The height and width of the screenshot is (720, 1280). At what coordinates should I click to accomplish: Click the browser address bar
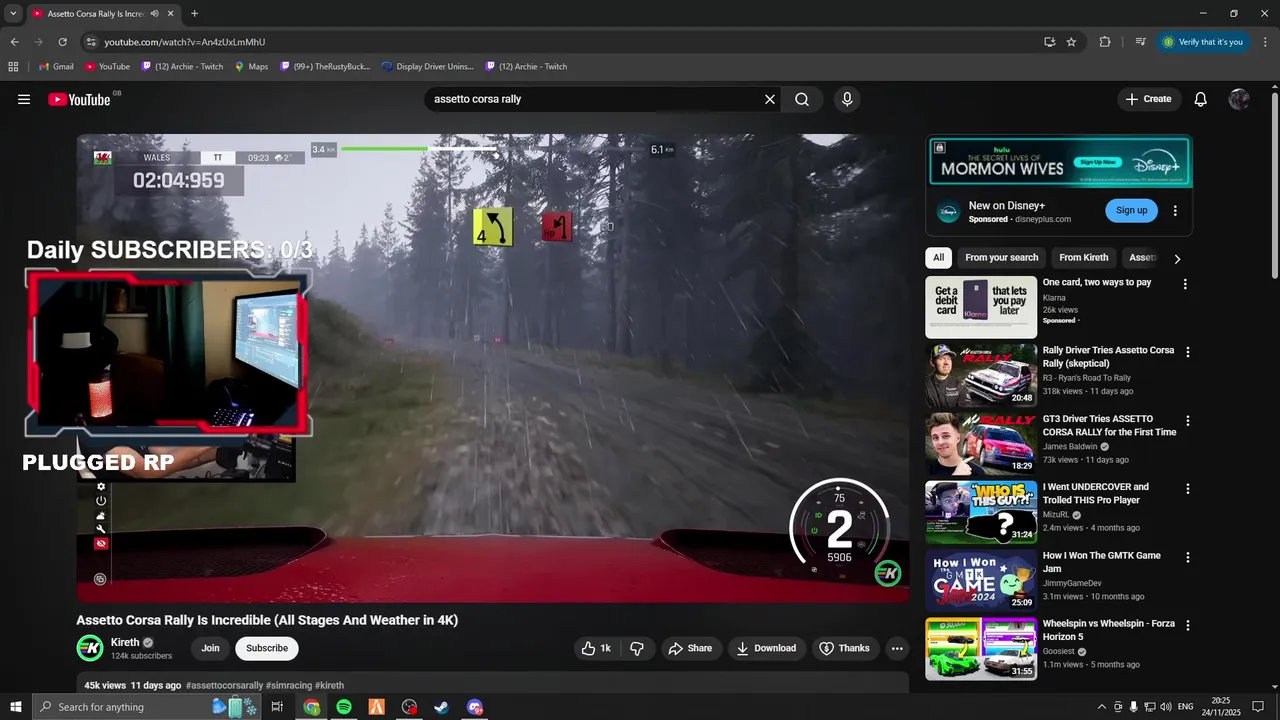(x=560, y=42)
